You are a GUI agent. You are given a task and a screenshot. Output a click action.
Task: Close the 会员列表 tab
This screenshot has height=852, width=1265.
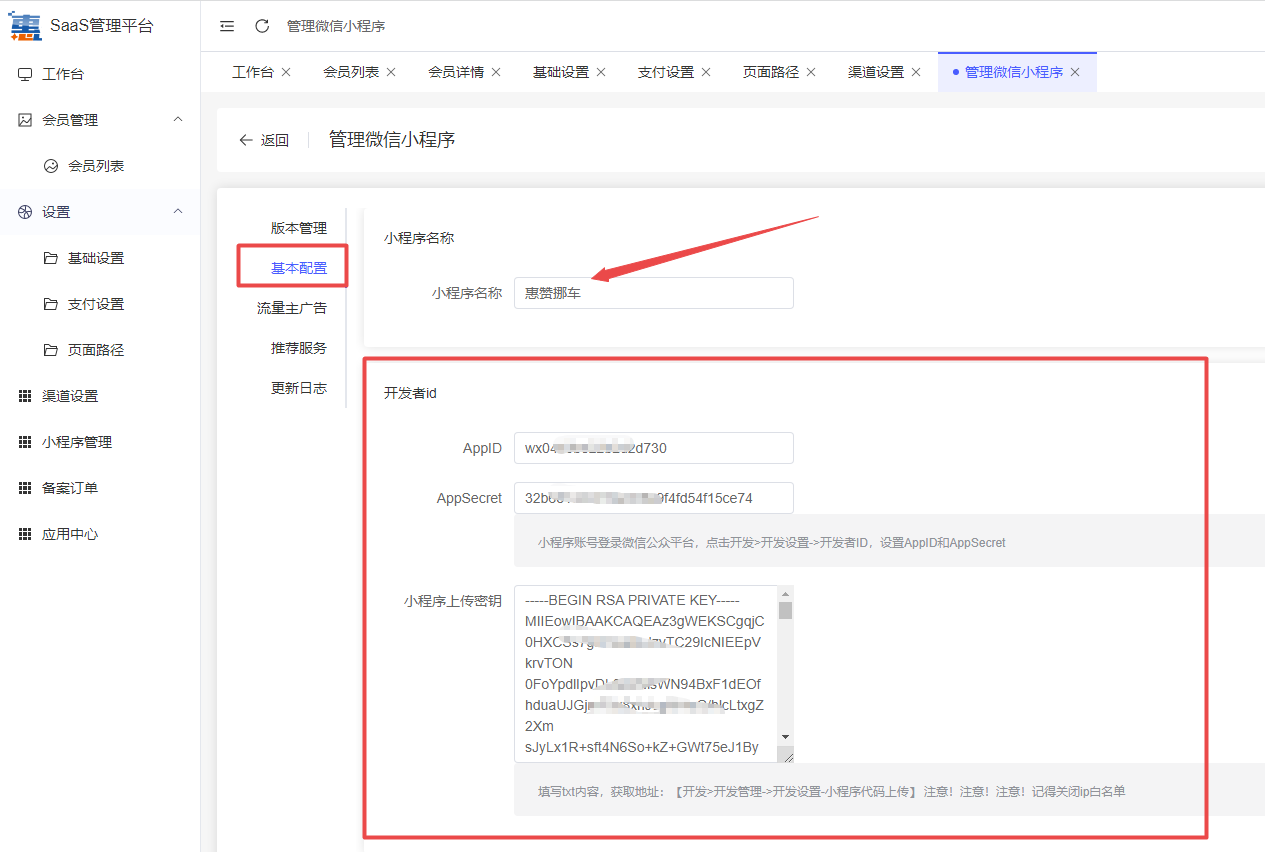pos(391,72)
